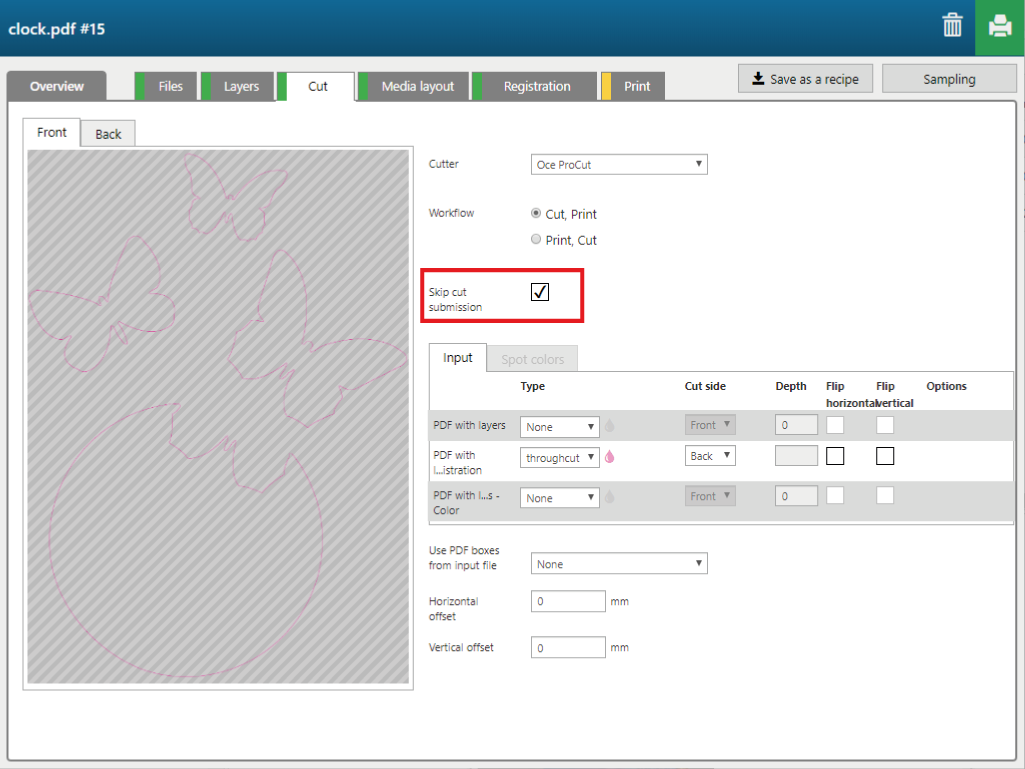
Task: Expand Use PDF boxes from input file dropdown
Action: click(619, 564)
